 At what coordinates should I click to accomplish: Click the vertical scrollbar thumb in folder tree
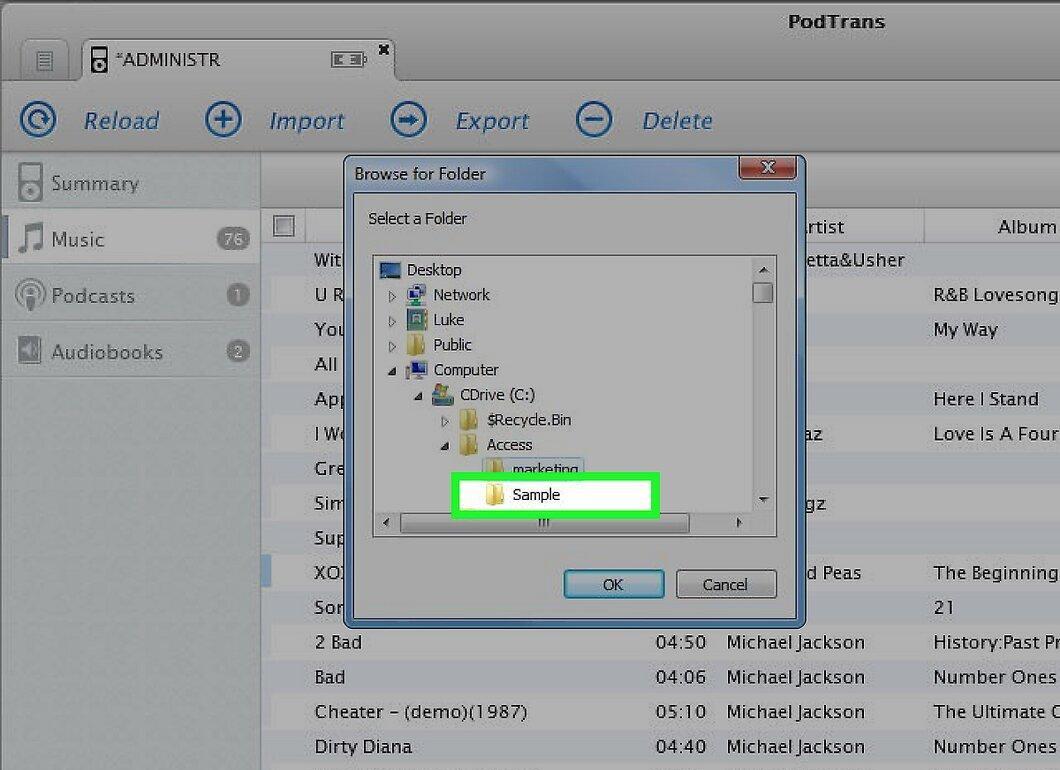point(763,293)
